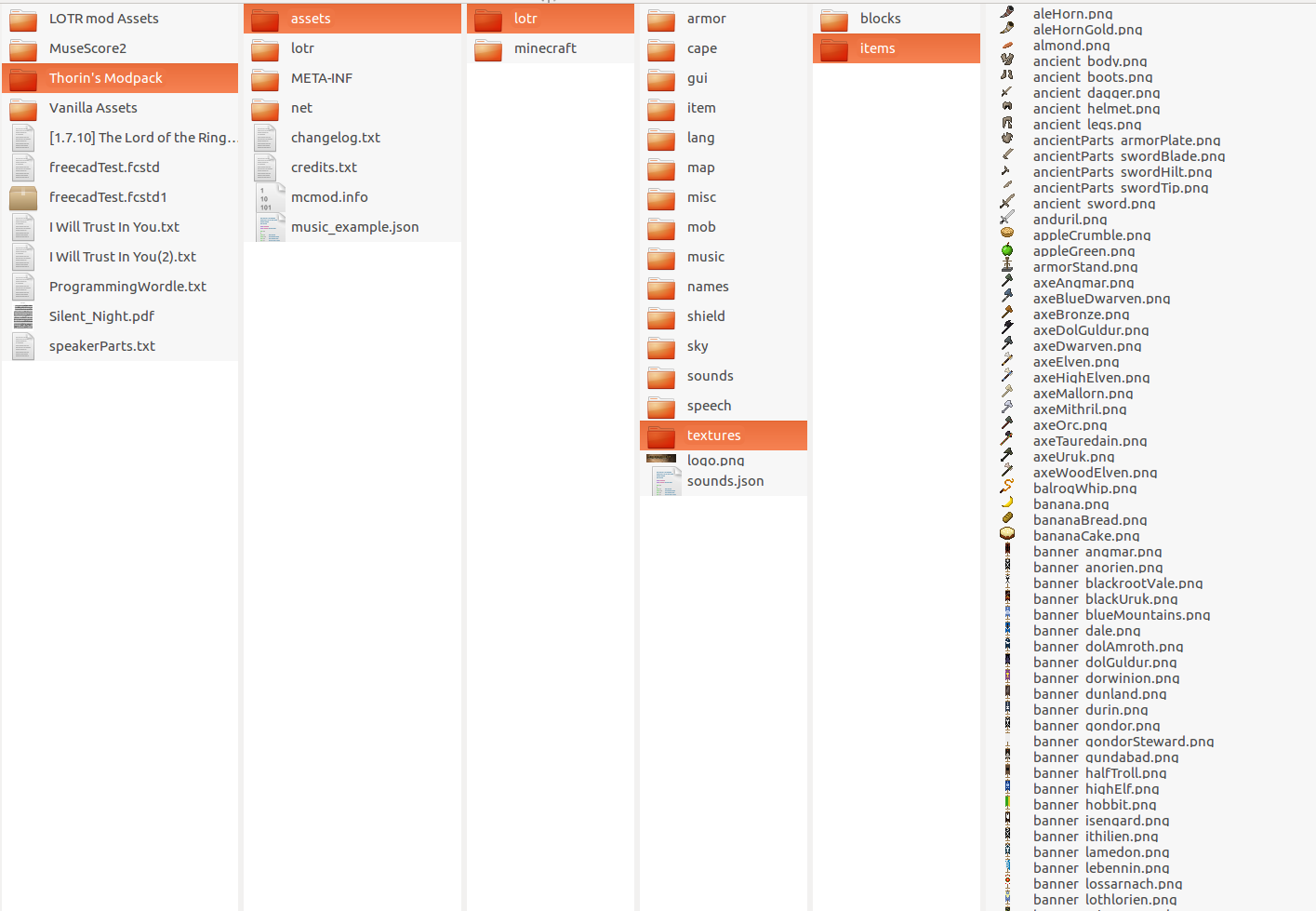This screenshot has width=1316, height=911.
Task: Select speakerParts.txt
Action: 120,346
